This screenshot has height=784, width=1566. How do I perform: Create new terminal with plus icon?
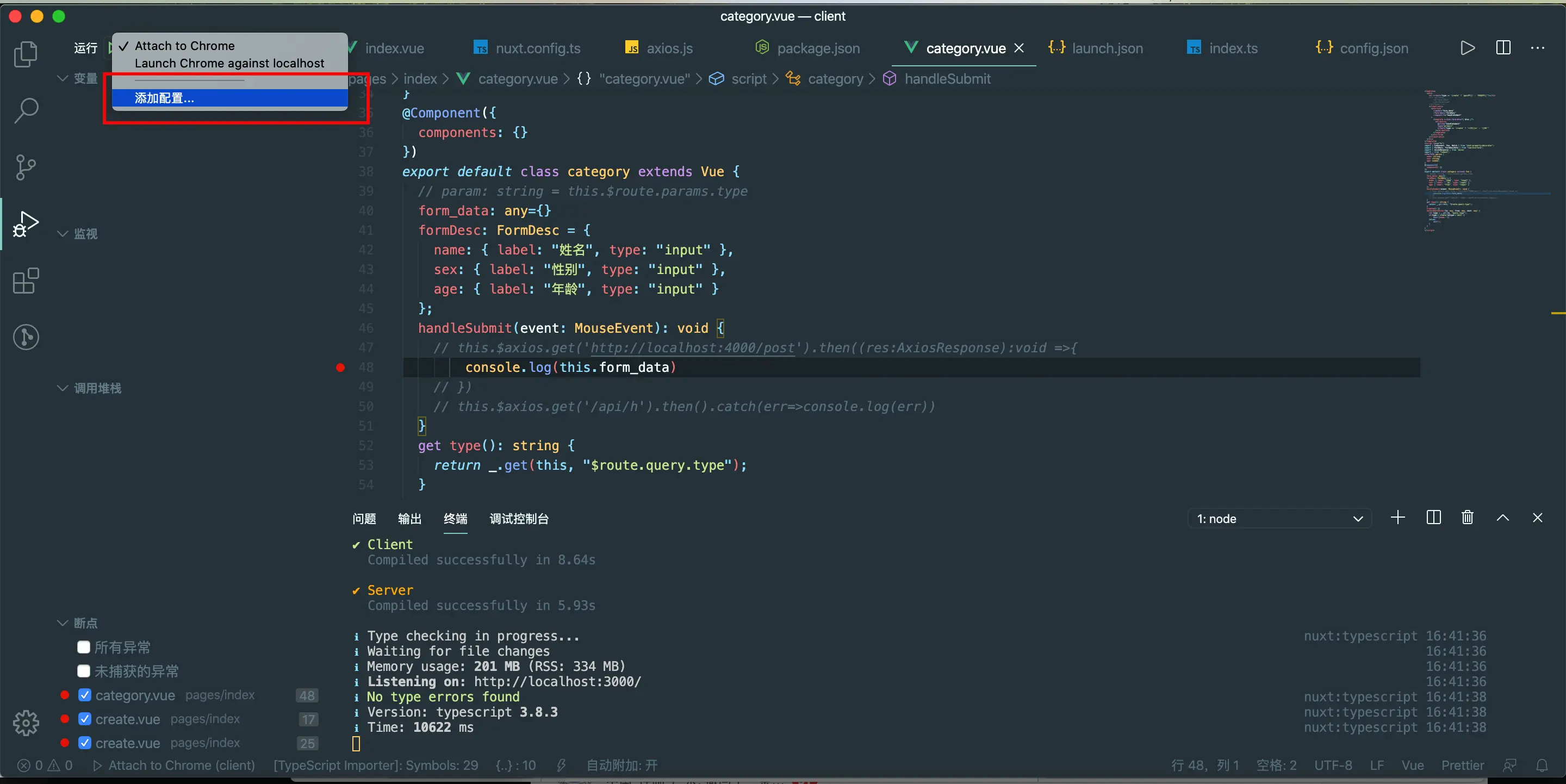(1397, 518)
